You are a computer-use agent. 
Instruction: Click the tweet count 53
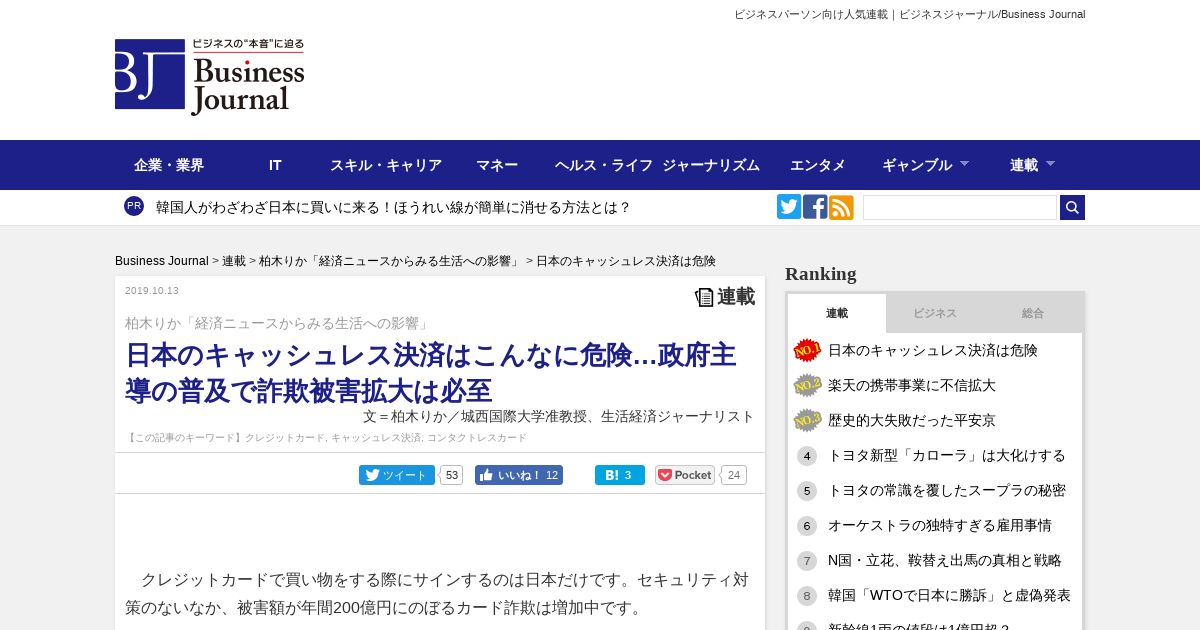tap(452, 475)
